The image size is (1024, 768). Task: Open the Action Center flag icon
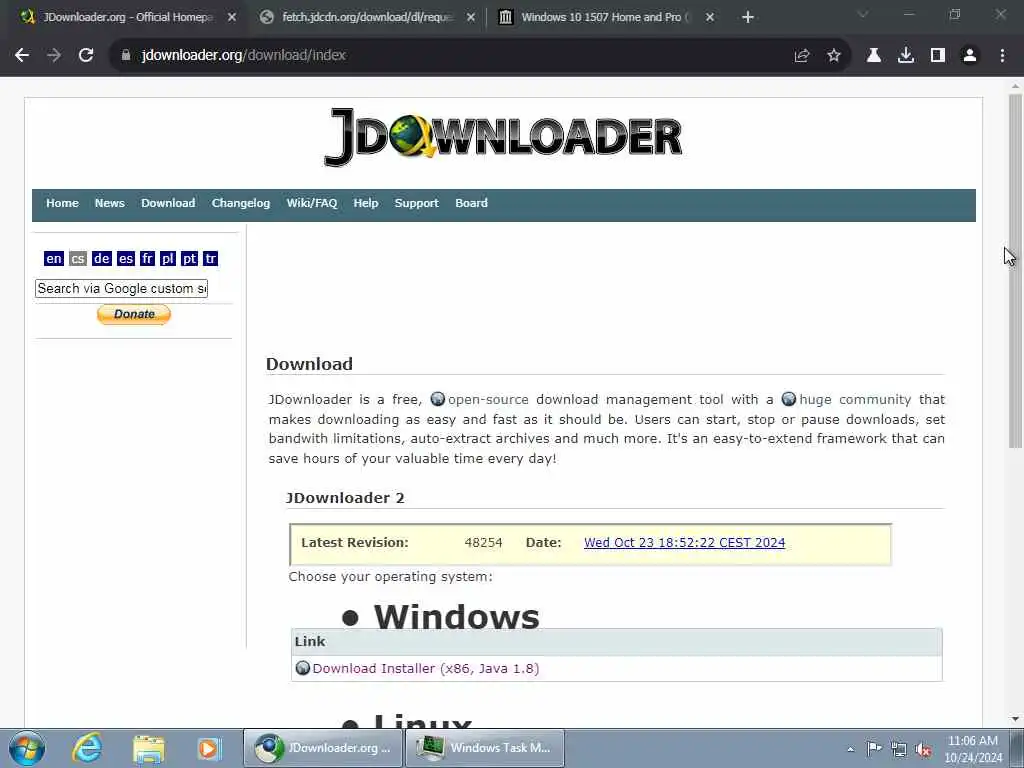point(874,749)
